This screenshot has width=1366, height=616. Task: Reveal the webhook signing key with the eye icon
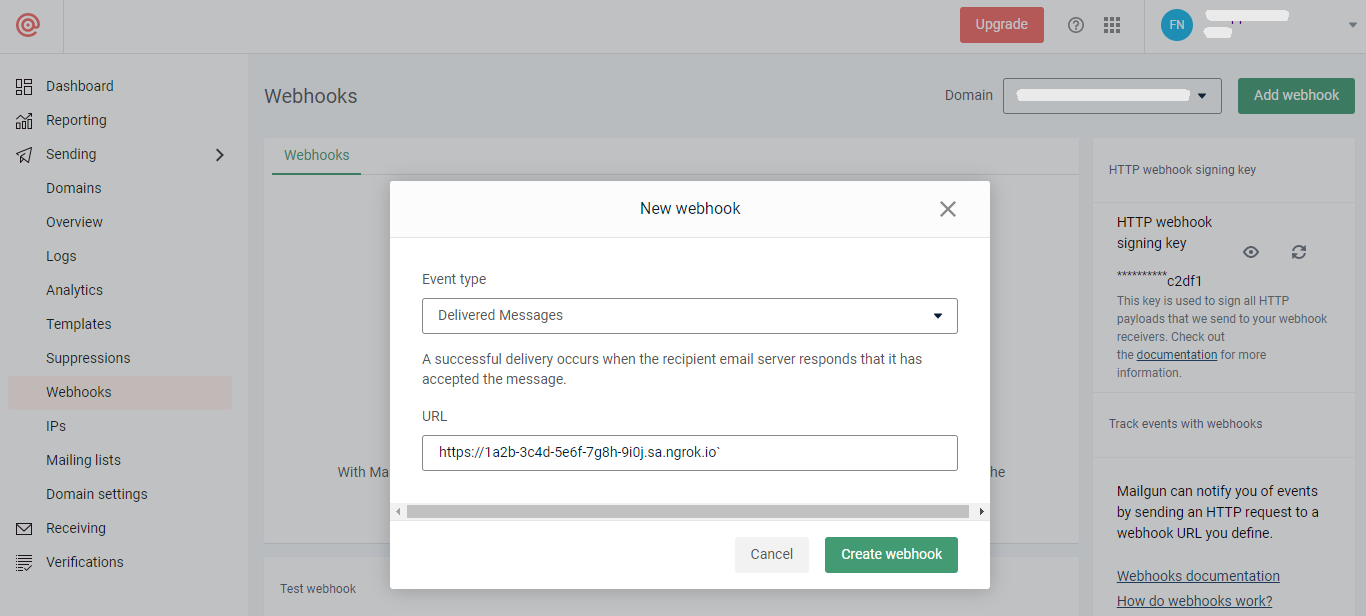point(1250,252)
